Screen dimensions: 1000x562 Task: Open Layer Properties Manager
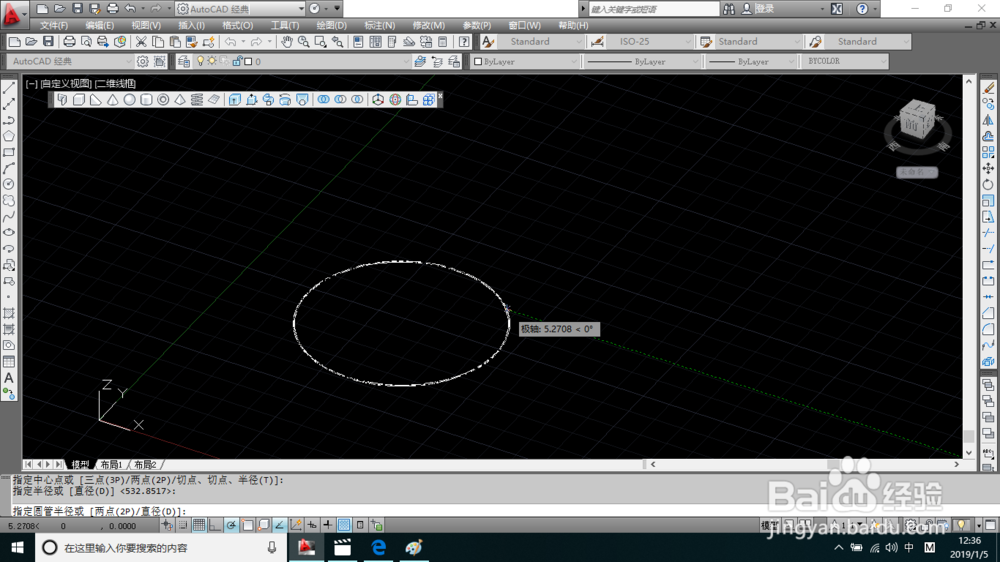click(184, 61)
